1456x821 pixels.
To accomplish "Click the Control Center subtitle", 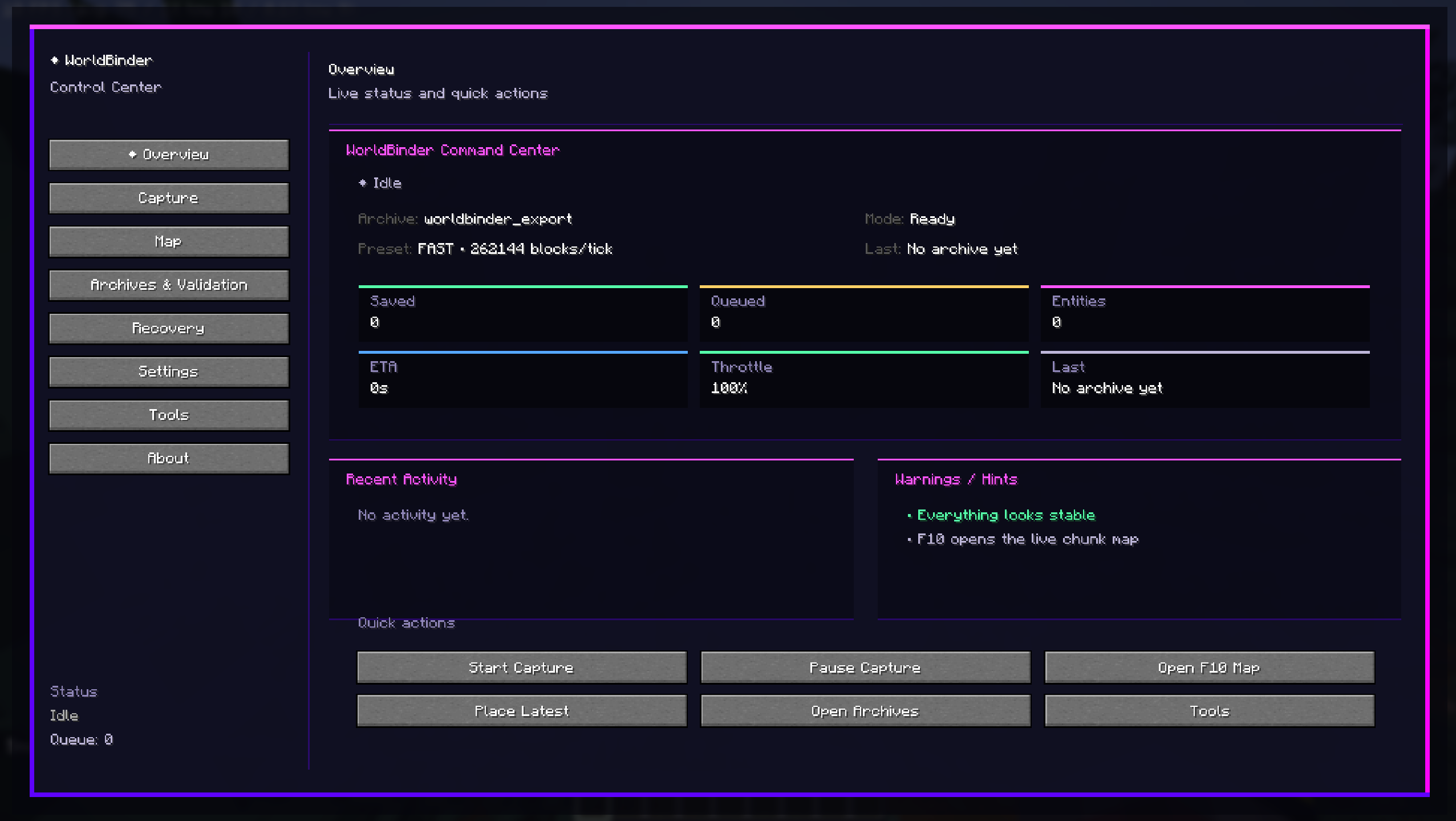I will pyautogui.click(x=106, y=87).
